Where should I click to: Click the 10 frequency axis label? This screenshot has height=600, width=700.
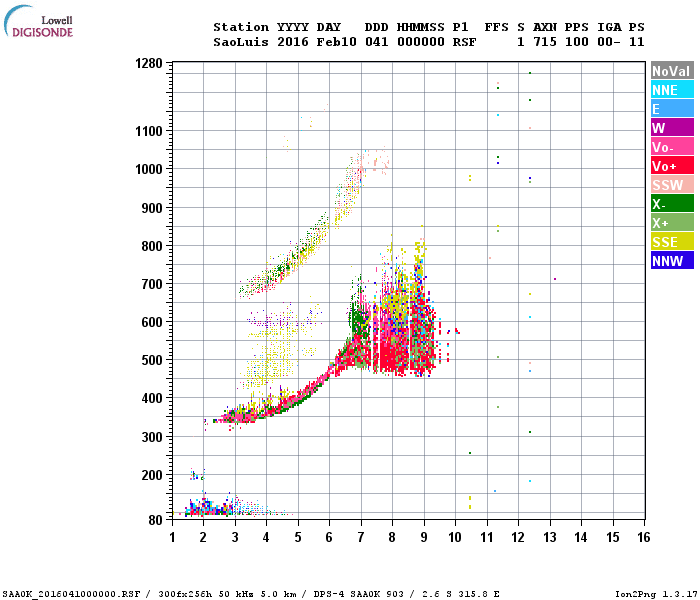(454, 537)
